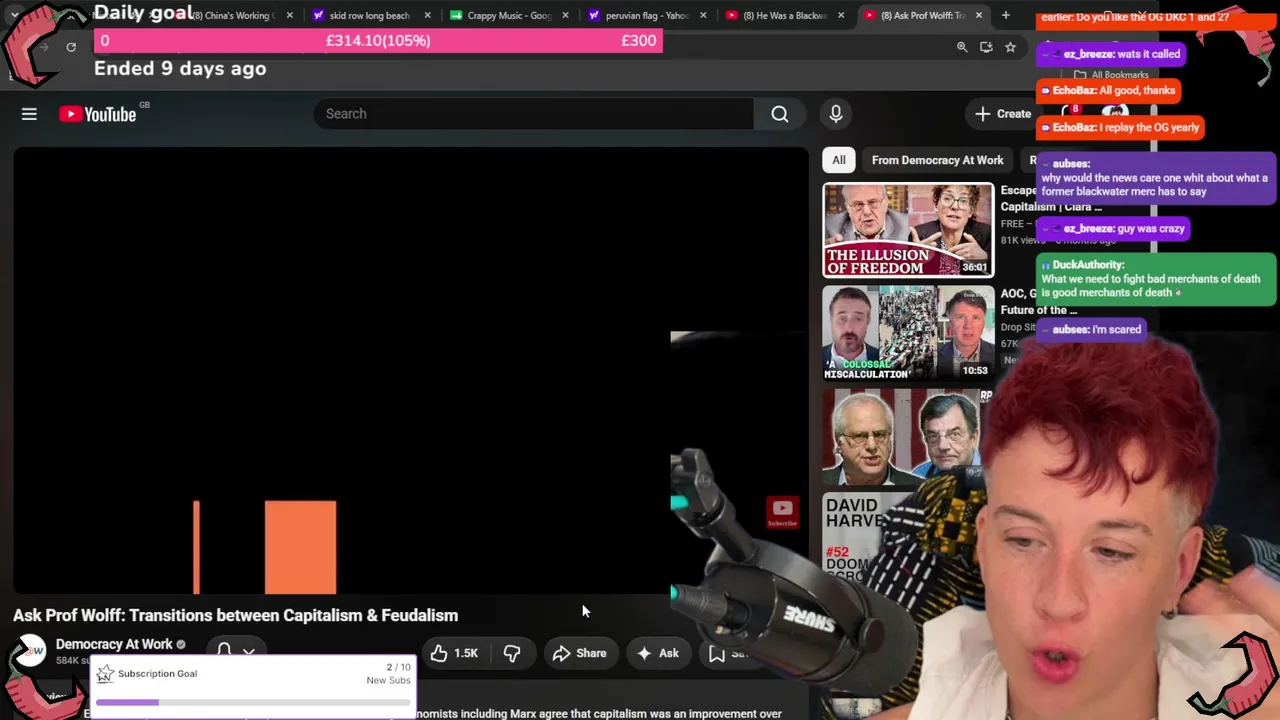1280x720 pixels.
Task: Click the video title Ask Prof Wolff
Action: (236, 615)
